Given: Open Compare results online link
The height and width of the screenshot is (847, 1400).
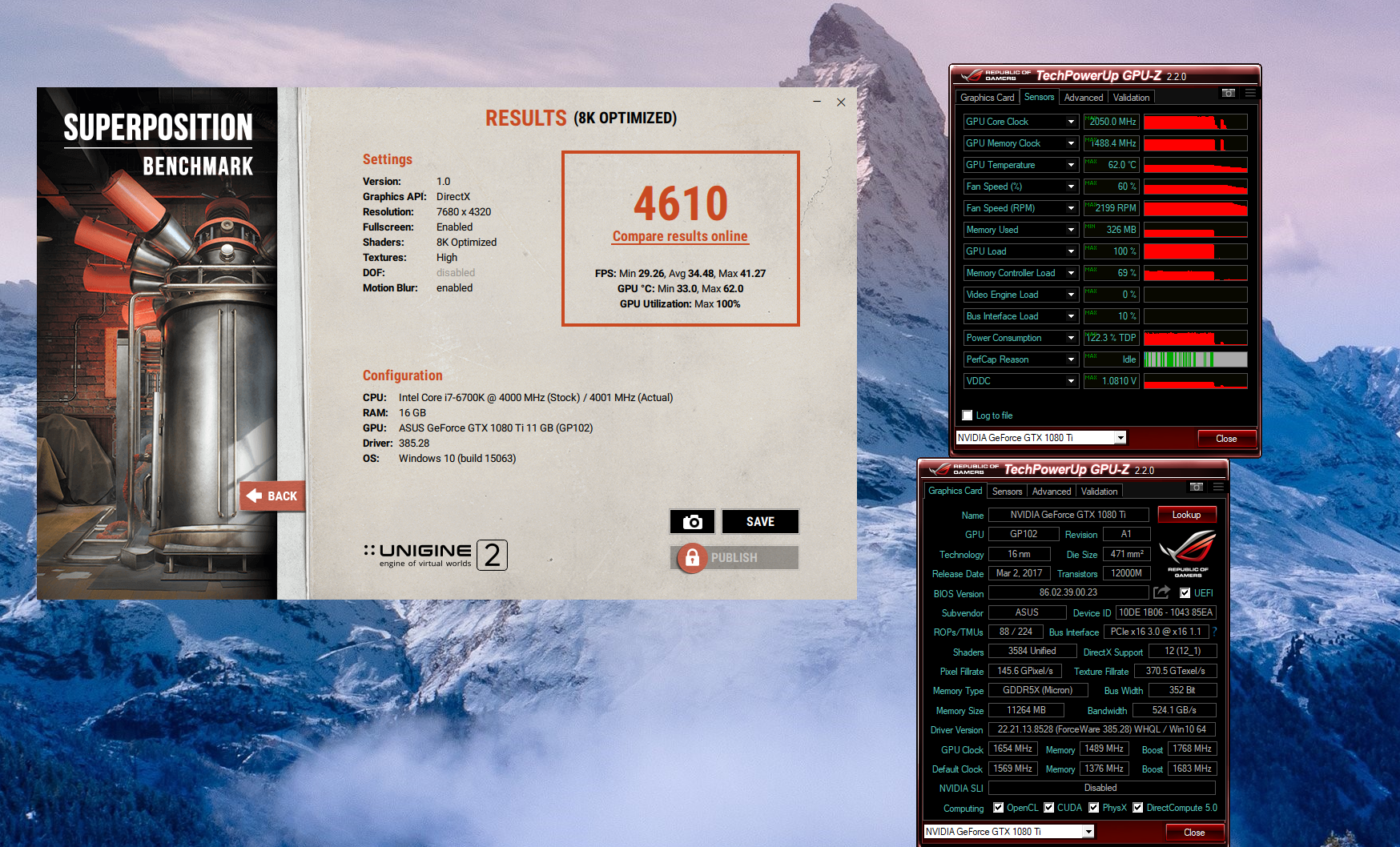Looking at the screenshot, I should 680,236.
